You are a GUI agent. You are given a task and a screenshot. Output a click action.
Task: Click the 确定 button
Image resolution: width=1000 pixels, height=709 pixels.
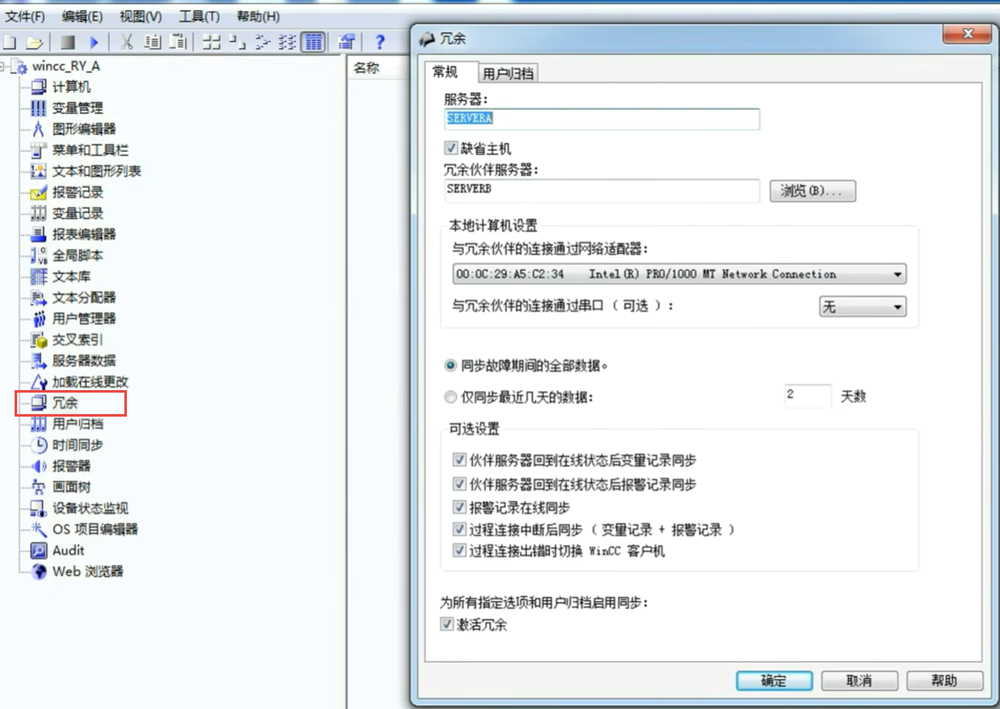click(x=773, y=680)
